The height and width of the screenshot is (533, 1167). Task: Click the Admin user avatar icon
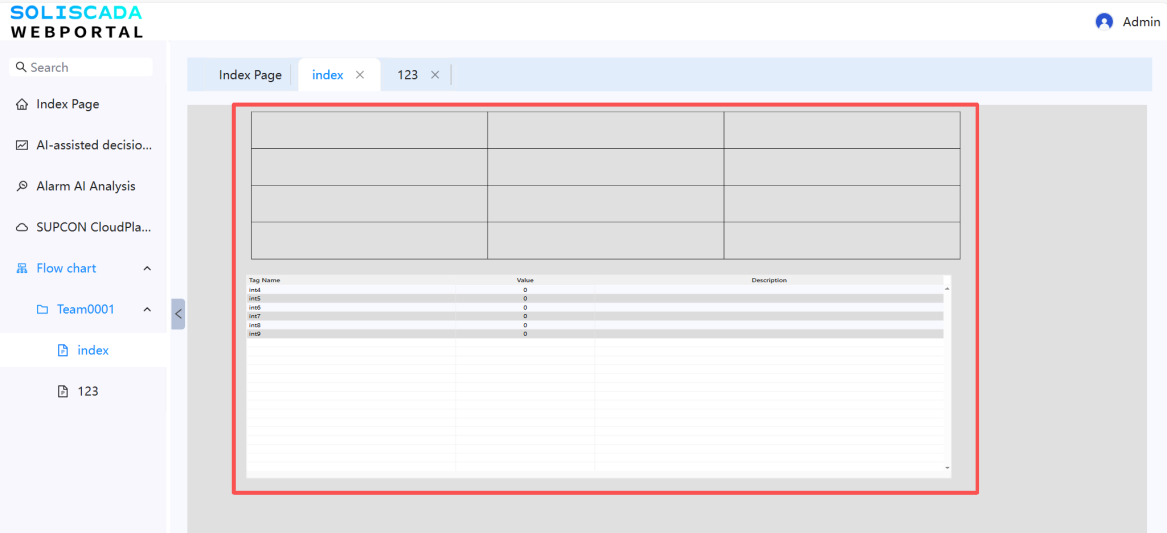click(1104, 22)
